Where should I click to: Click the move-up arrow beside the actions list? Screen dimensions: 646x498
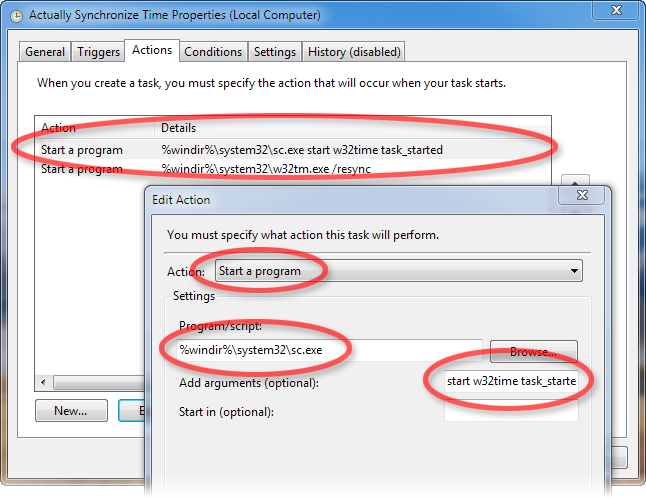[574, 186]
